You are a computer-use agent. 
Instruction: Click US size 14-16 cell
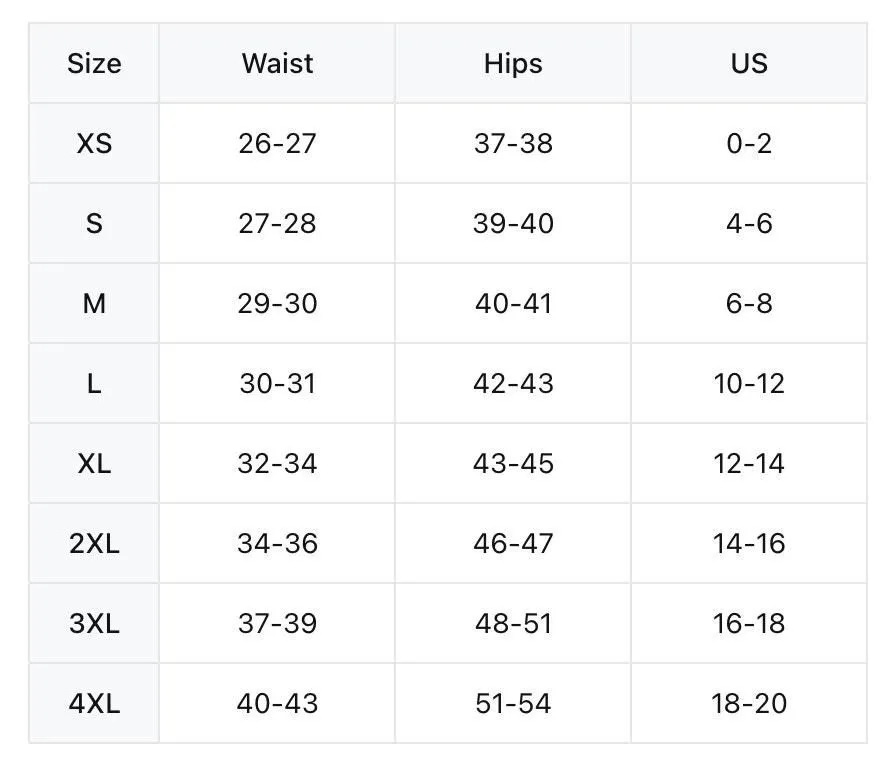pyautogui.click(x=749, y=543)
